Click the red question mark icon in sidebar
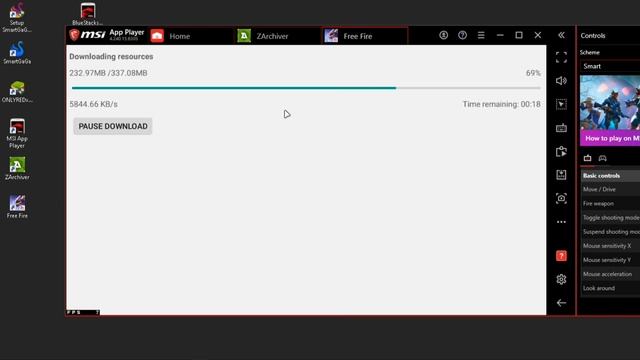This screenshot has height=360, width=640. [x=561, y=256]
